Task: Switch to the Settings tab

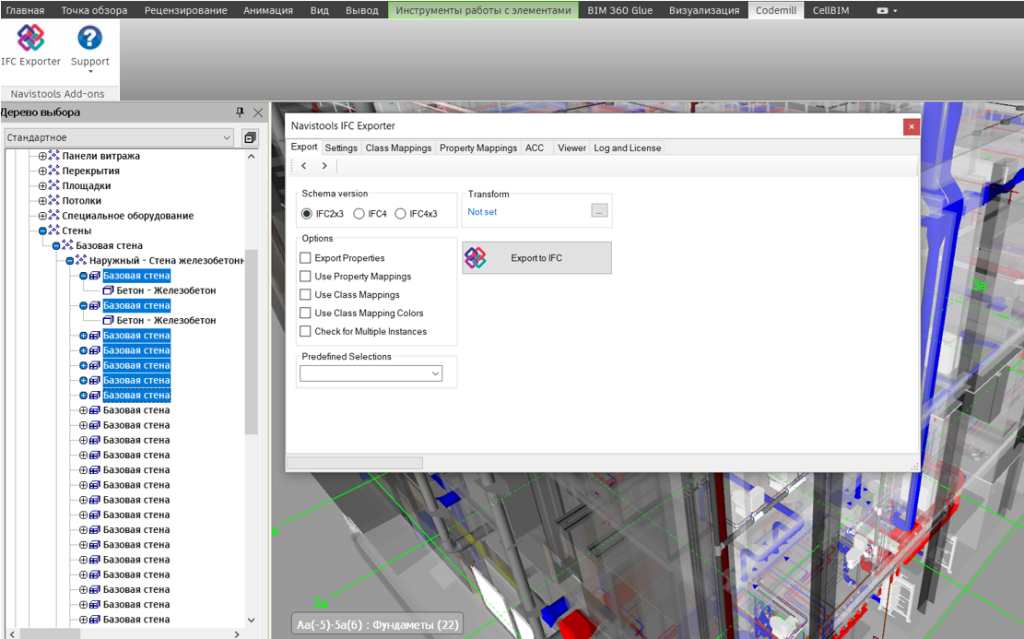Action: click(341, 148)
